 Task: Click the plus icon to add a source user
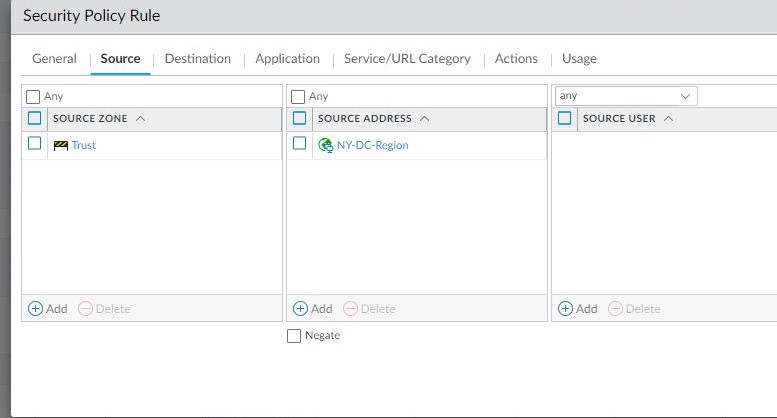pyautogui.click(x=565, y=309)
